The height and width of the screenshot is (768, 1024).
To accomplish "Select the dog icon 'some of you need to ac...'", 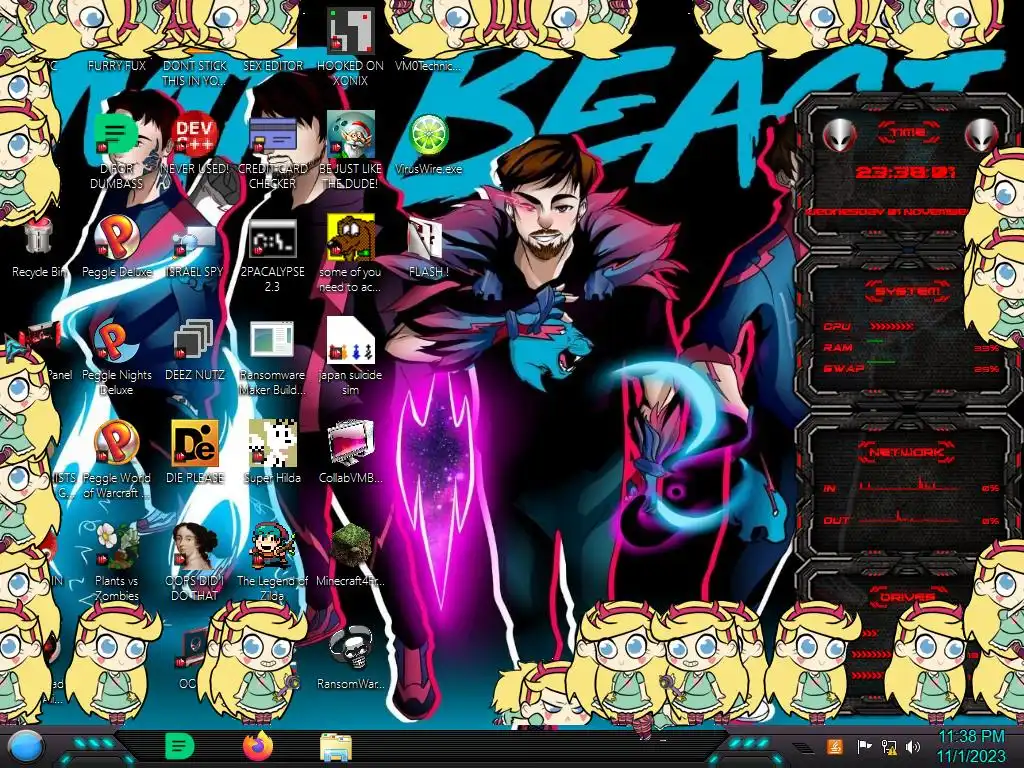I will (351, 238).
